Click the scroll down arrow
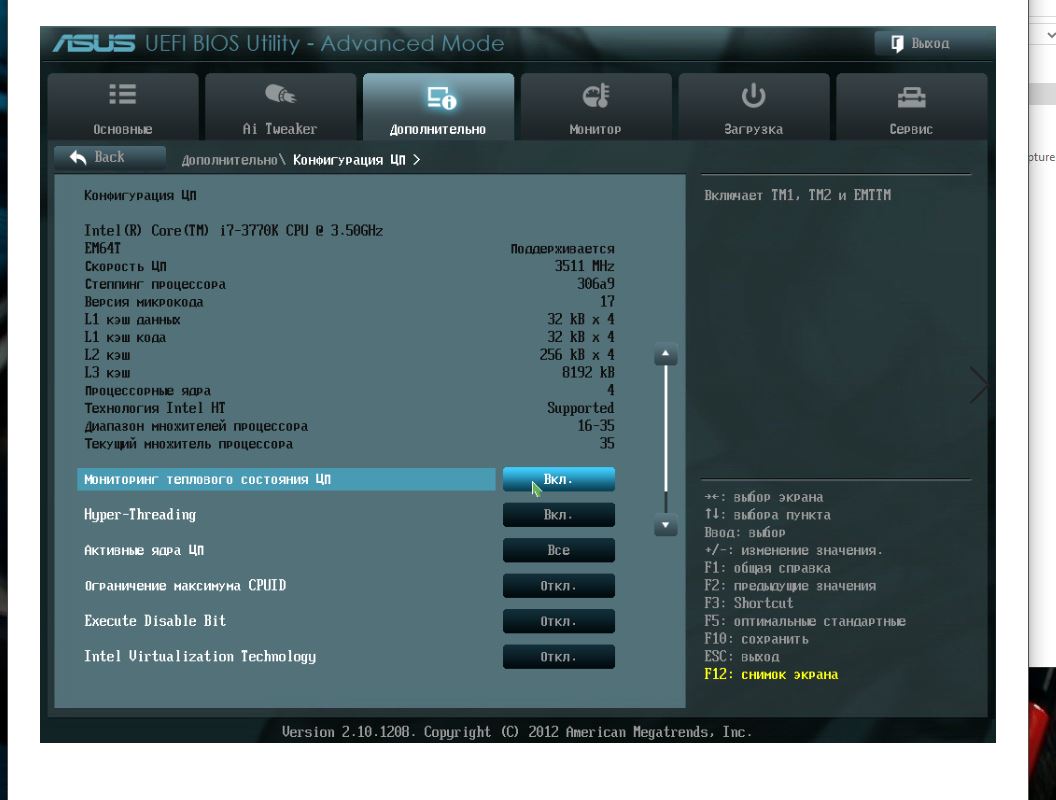 (665, 525)
